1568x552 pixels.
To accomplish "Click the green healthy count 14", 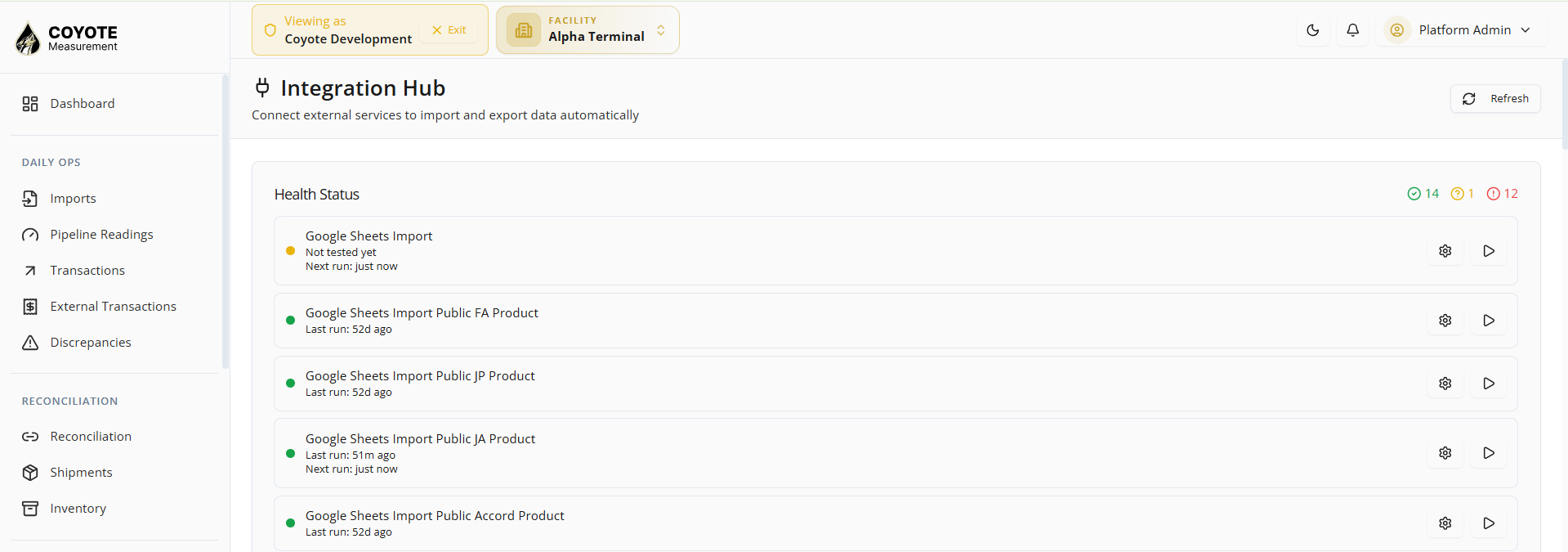I will [1423, 194].
